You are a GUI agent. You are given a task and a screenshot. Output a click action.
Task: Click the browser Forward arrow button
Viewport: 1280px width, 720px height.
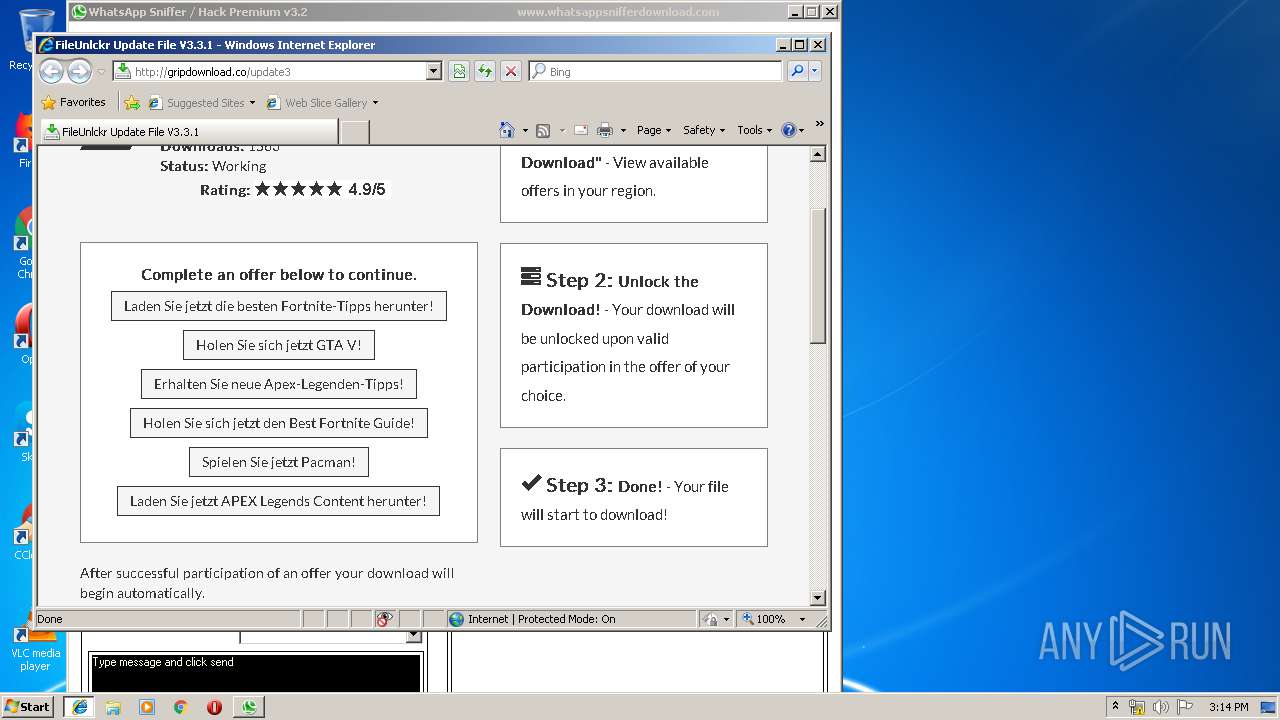click(x=79, y=71)
